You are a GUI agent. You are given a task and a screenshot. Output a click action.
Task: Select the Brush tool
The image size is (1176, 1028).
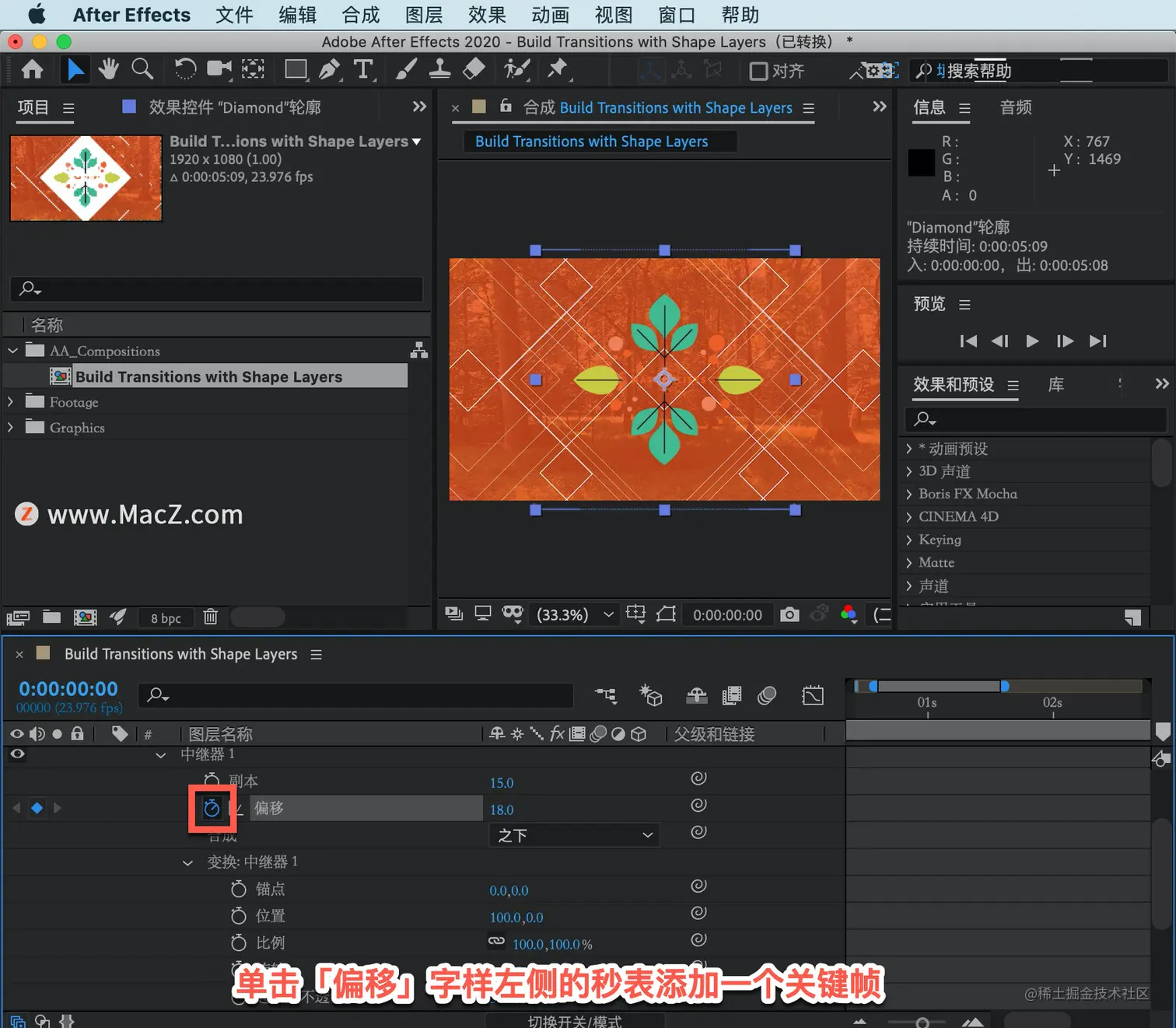pos(405,70)
